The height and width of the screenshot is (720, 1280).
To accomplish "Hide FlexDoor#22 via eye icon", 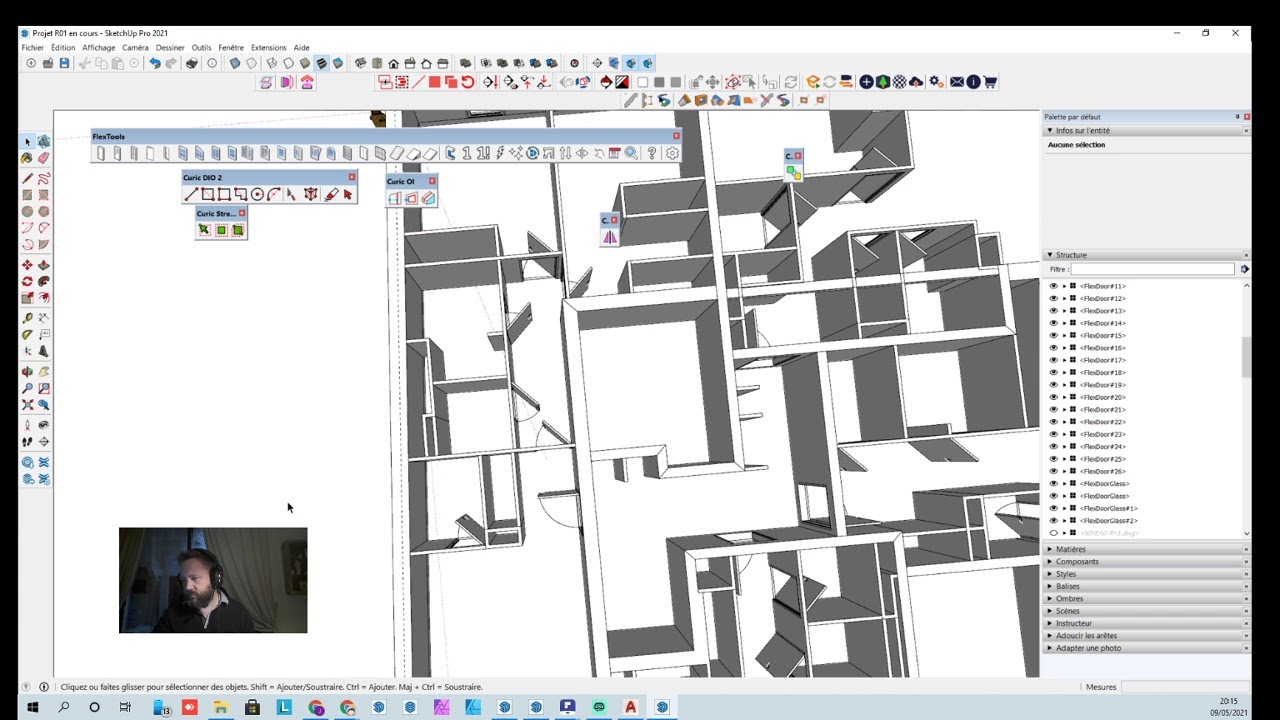I will [1053, 422].
